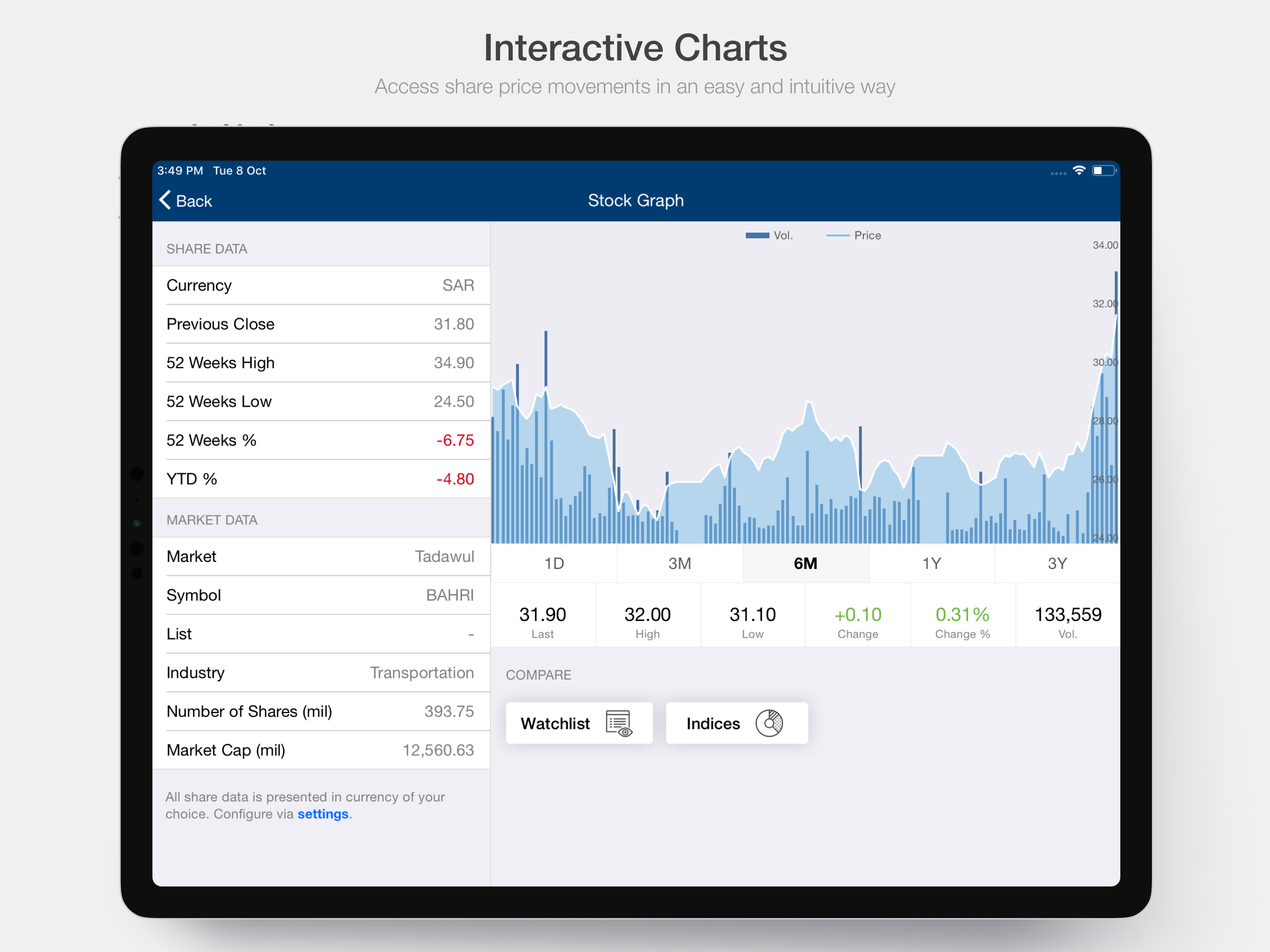The image size is (1270, 952).
Task: Toggle the Price legend line swatch
Action: point(838,235)
